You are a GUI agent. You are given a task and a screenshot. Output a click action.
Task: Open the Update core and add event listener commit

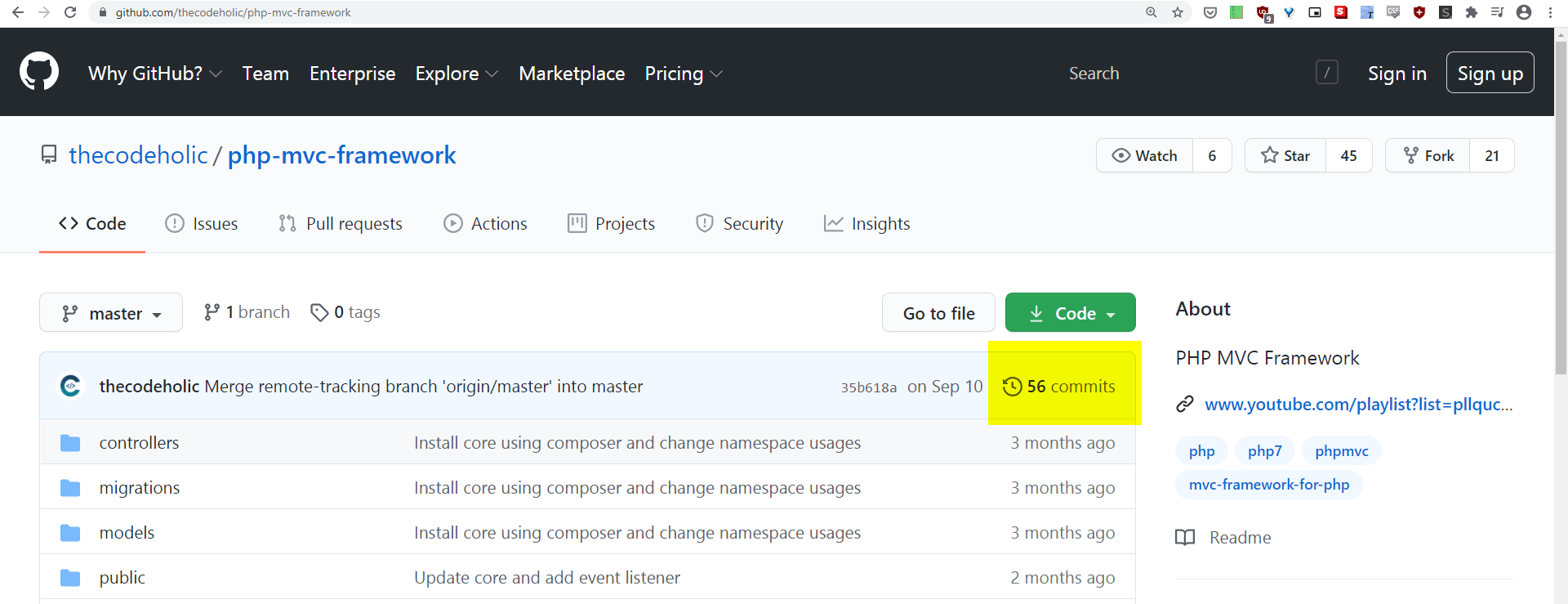[x=547, y=578]
